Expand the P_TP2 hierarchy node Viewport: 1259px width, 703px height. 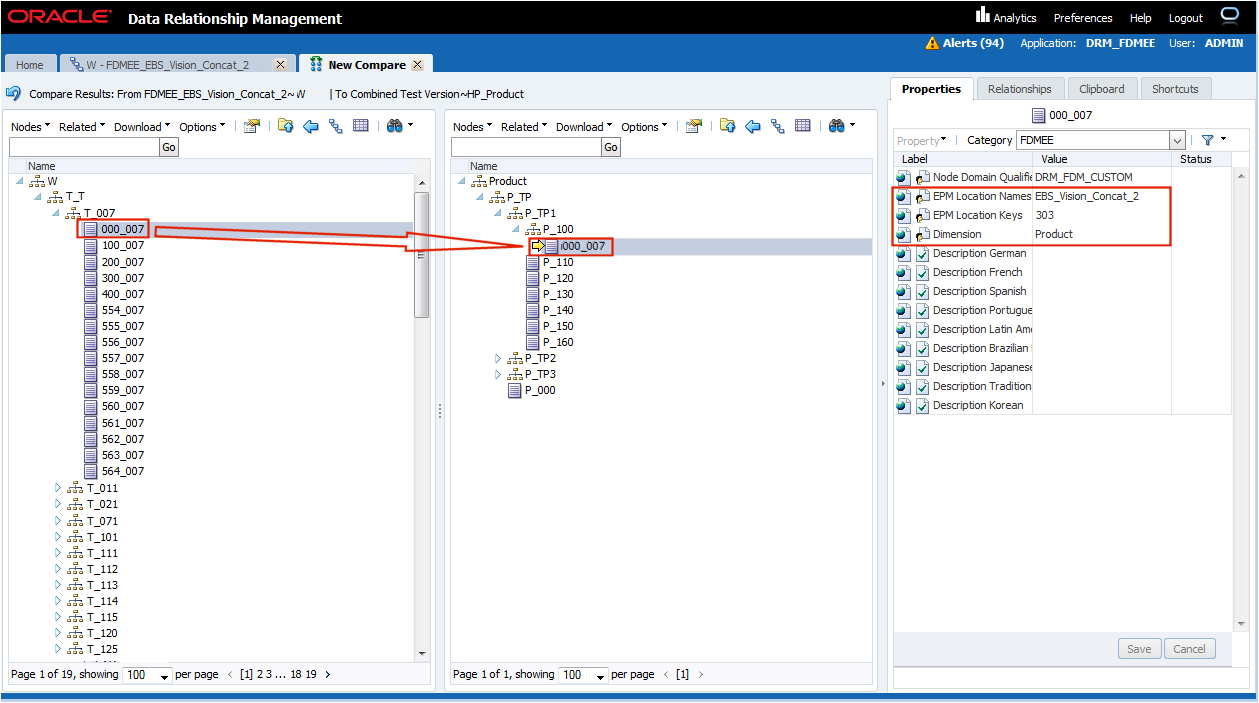point(499,358)
